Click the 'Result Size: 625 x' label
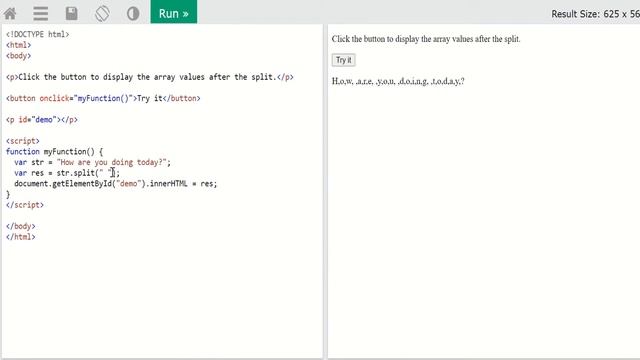 coord(595,14)
